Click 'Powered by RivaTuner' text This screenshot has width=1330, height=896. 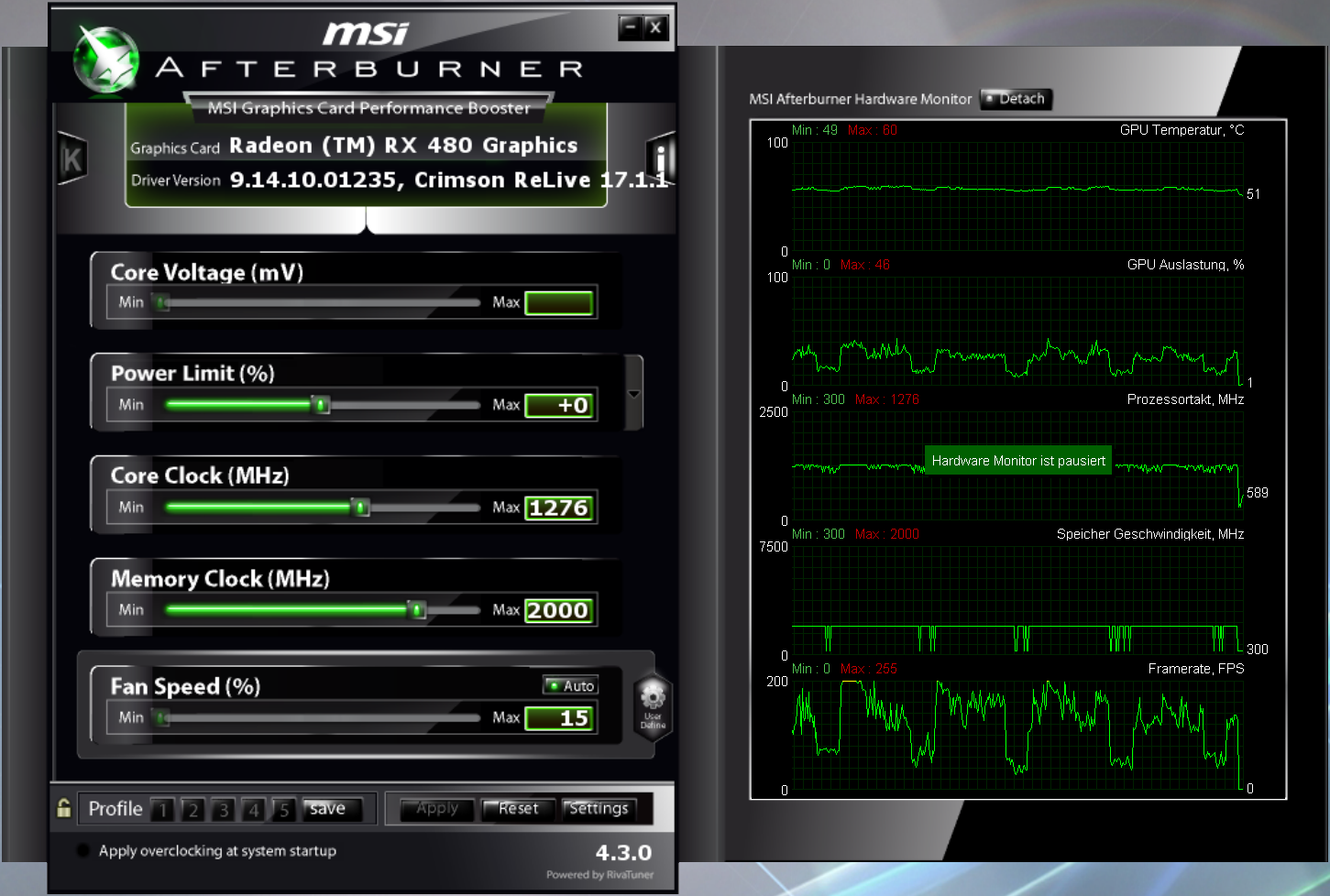coord(600,875)
